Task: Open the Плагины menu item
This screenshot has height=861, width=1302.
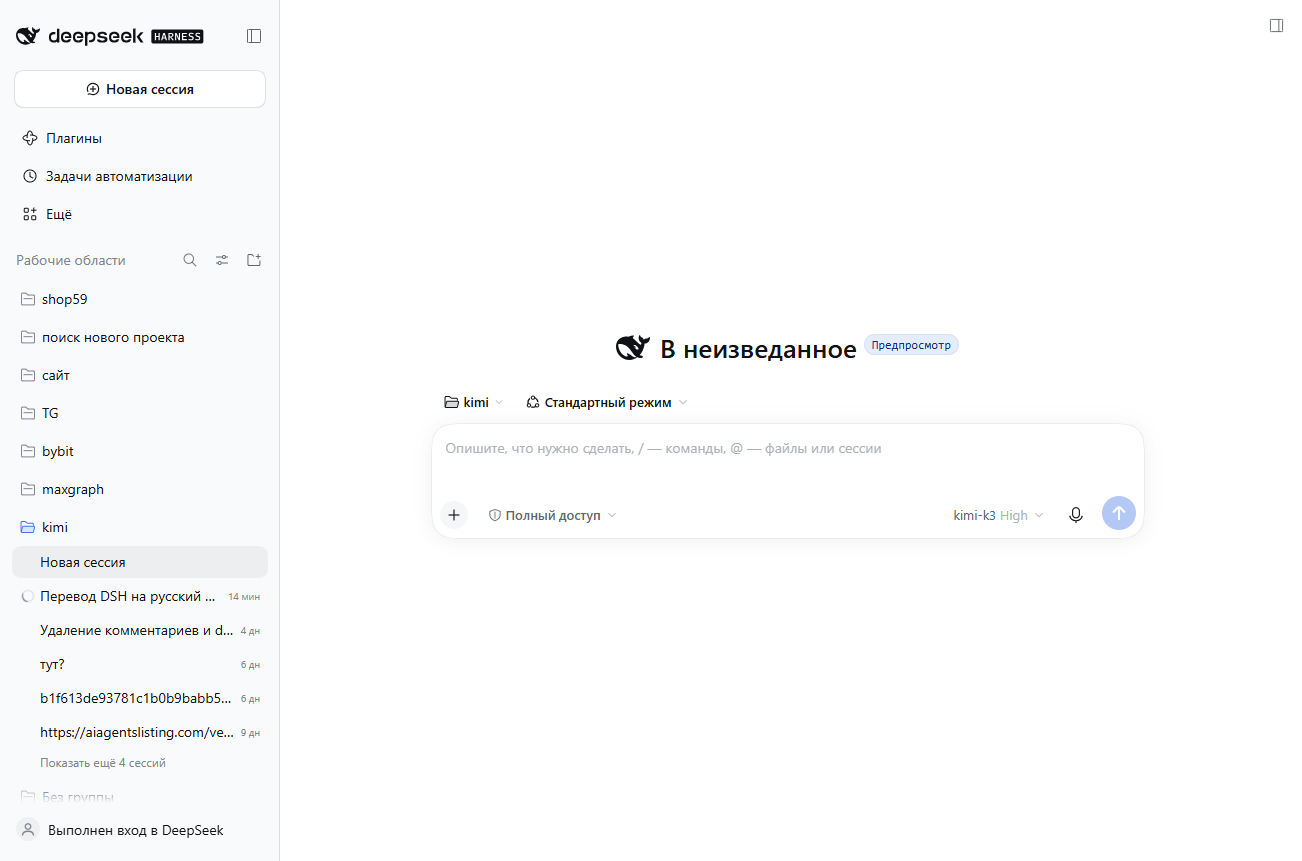Action: (x=140, y=138)
